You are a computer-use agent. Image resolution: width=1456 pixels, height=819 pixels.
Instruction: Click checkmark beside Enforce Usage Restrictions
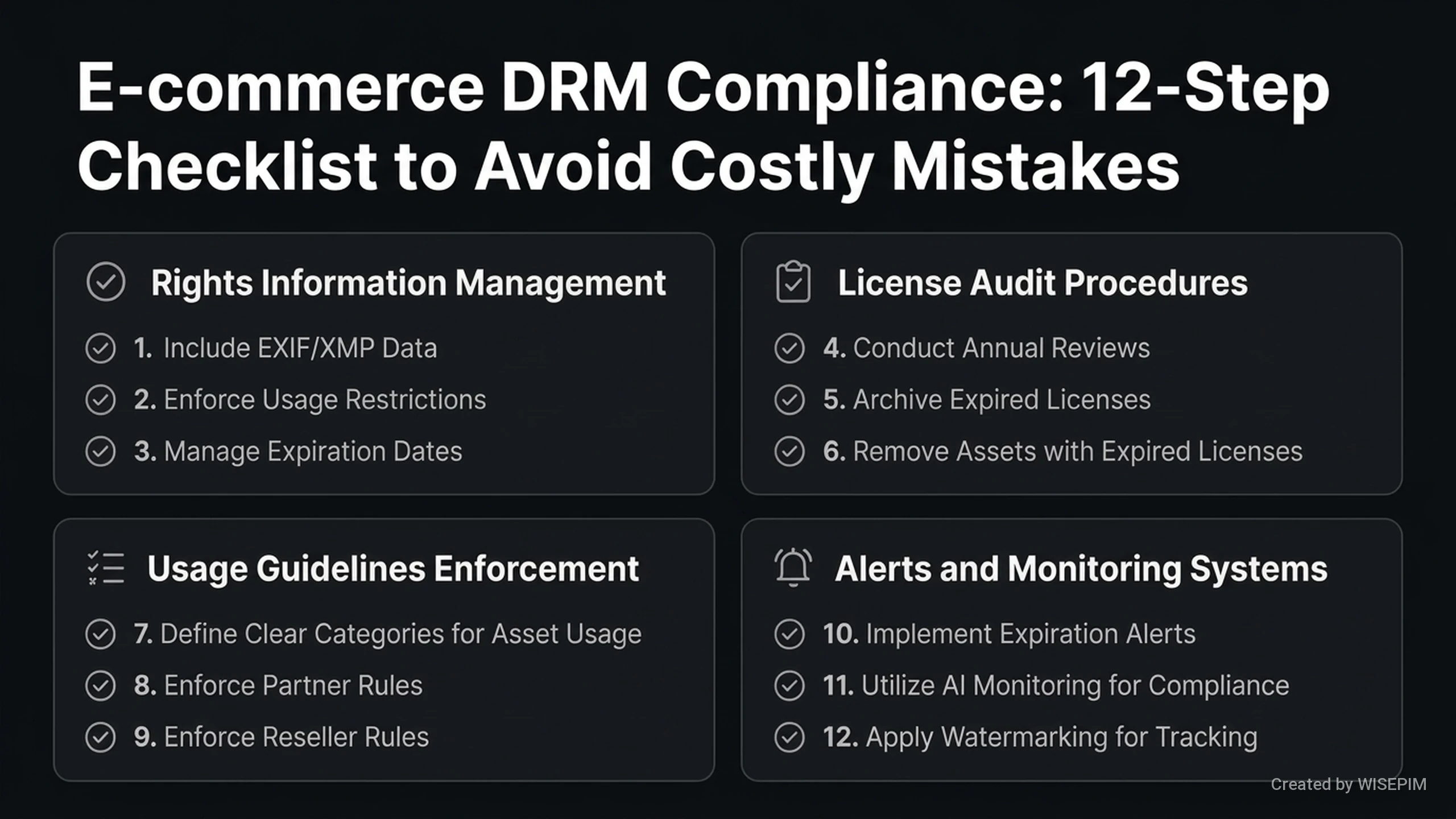click(x=101, y=400)
